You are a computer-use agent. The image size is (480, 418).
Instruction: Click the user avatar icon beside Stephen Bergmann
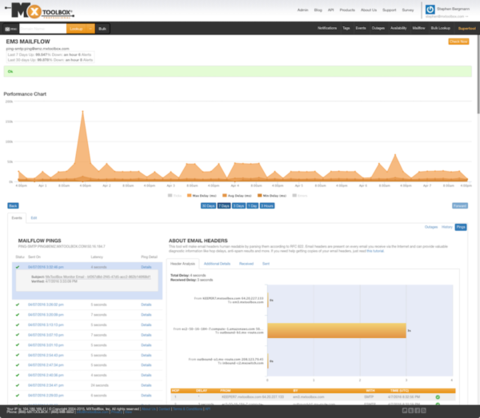click(x=430, y=10)
